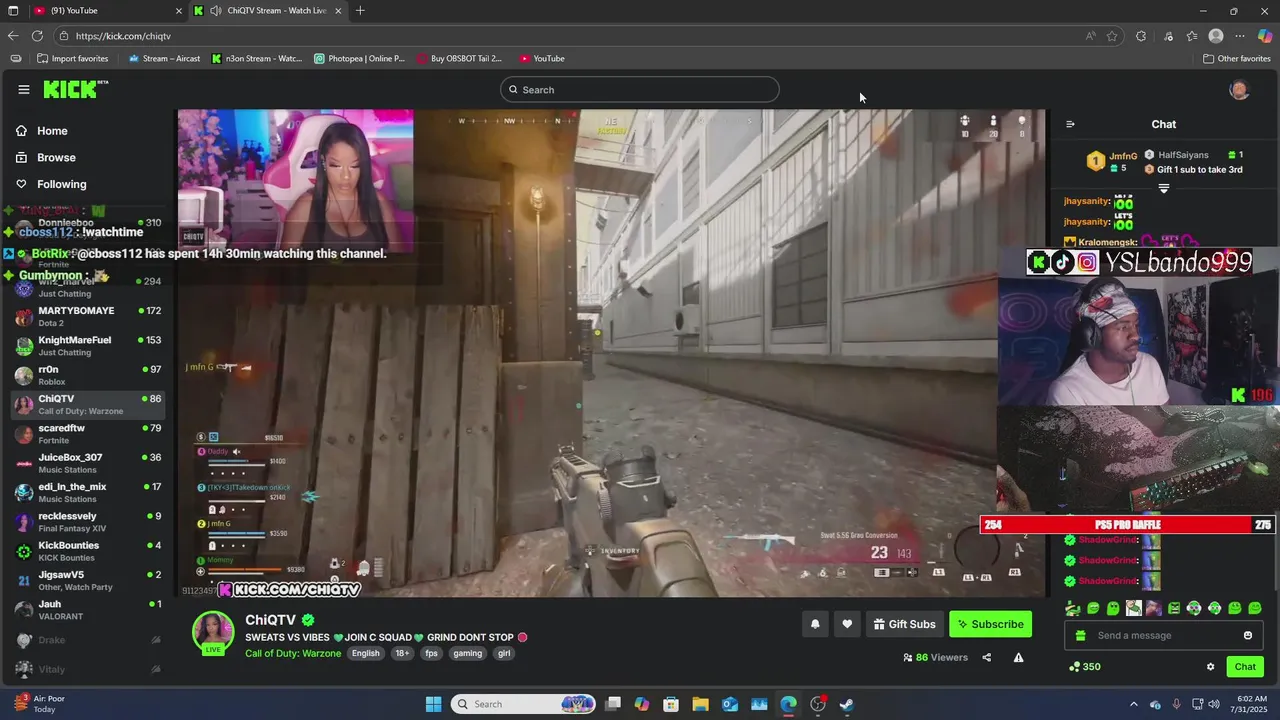This screenshot has height=720, width=1280.
Task: Open Jauh VALORANT channel
Action: 88,610
